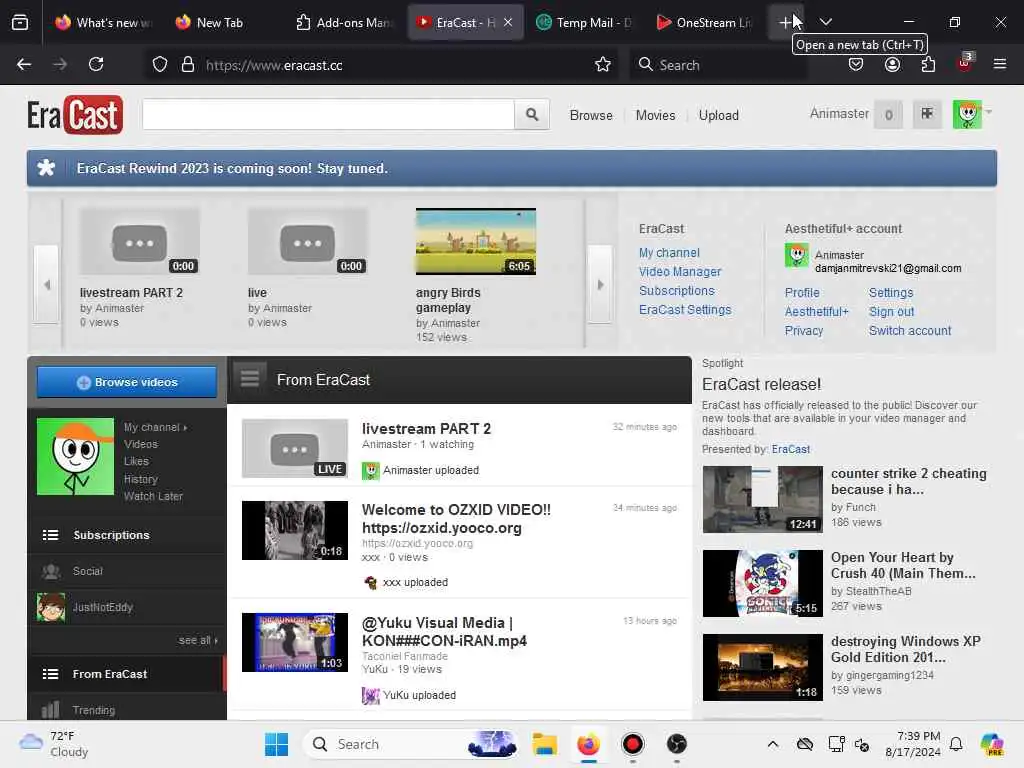The height and width of the screenshot is (768, 1024).
Task: Go back to the previous page
Action: 24,65
